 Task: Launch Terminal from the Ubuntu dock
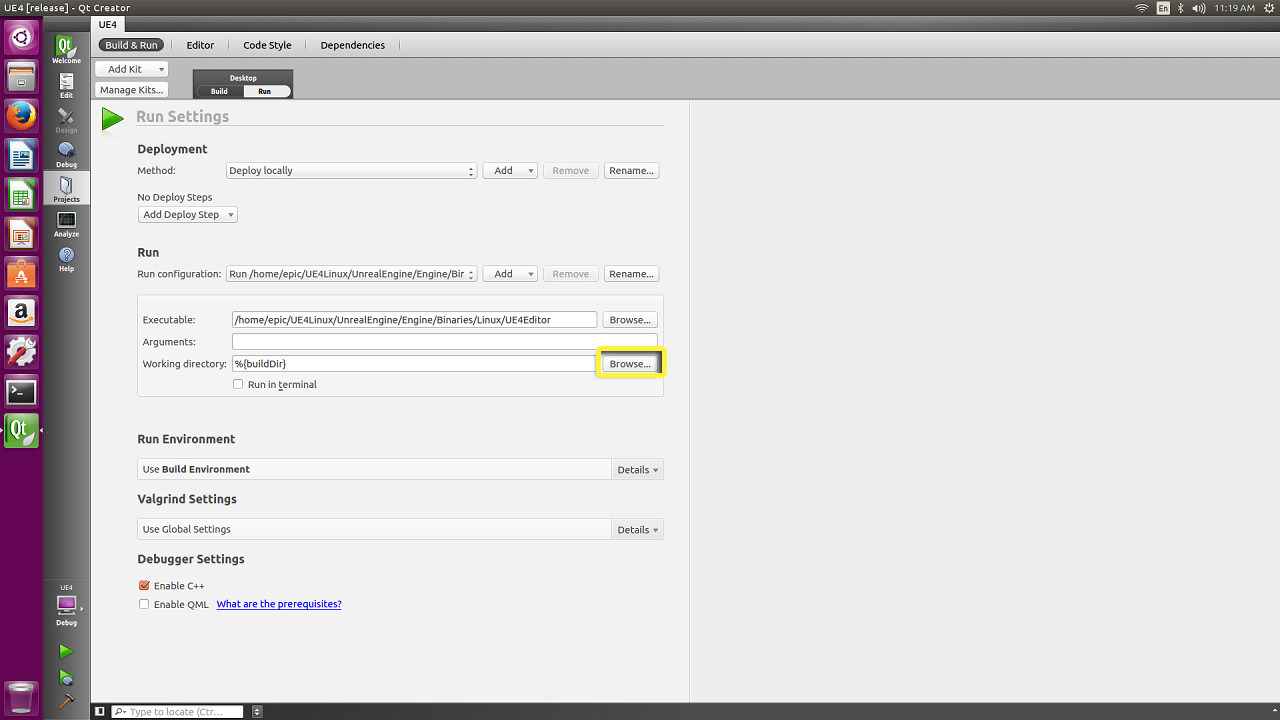(x=21, y=391)
